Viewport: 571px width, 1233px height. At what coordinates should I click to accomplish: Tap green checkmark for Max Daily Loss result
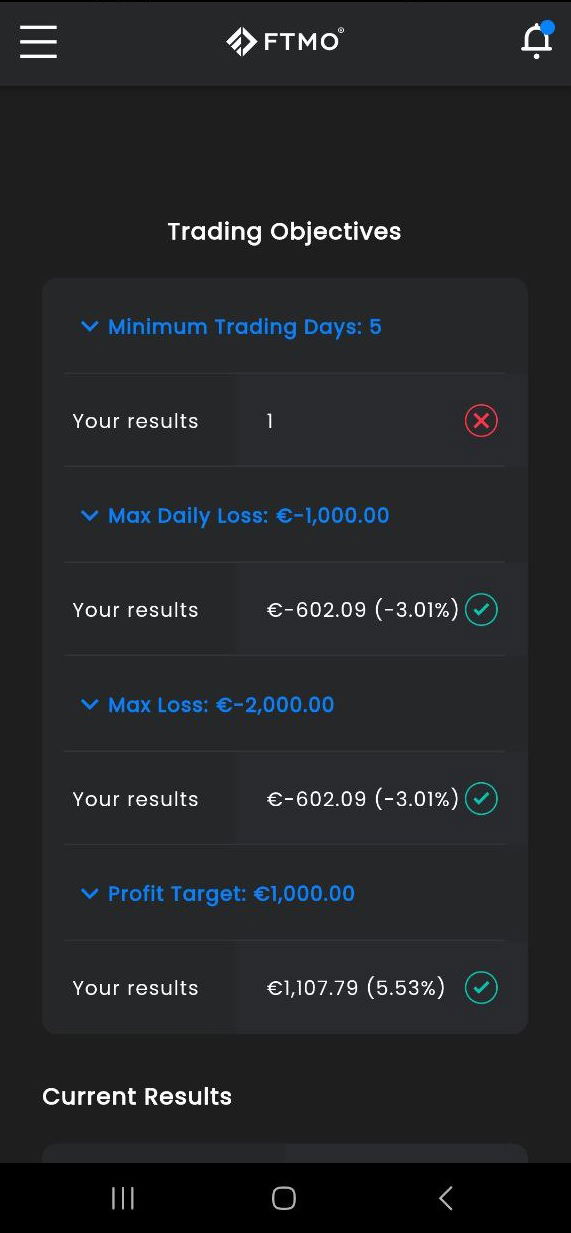481,610
